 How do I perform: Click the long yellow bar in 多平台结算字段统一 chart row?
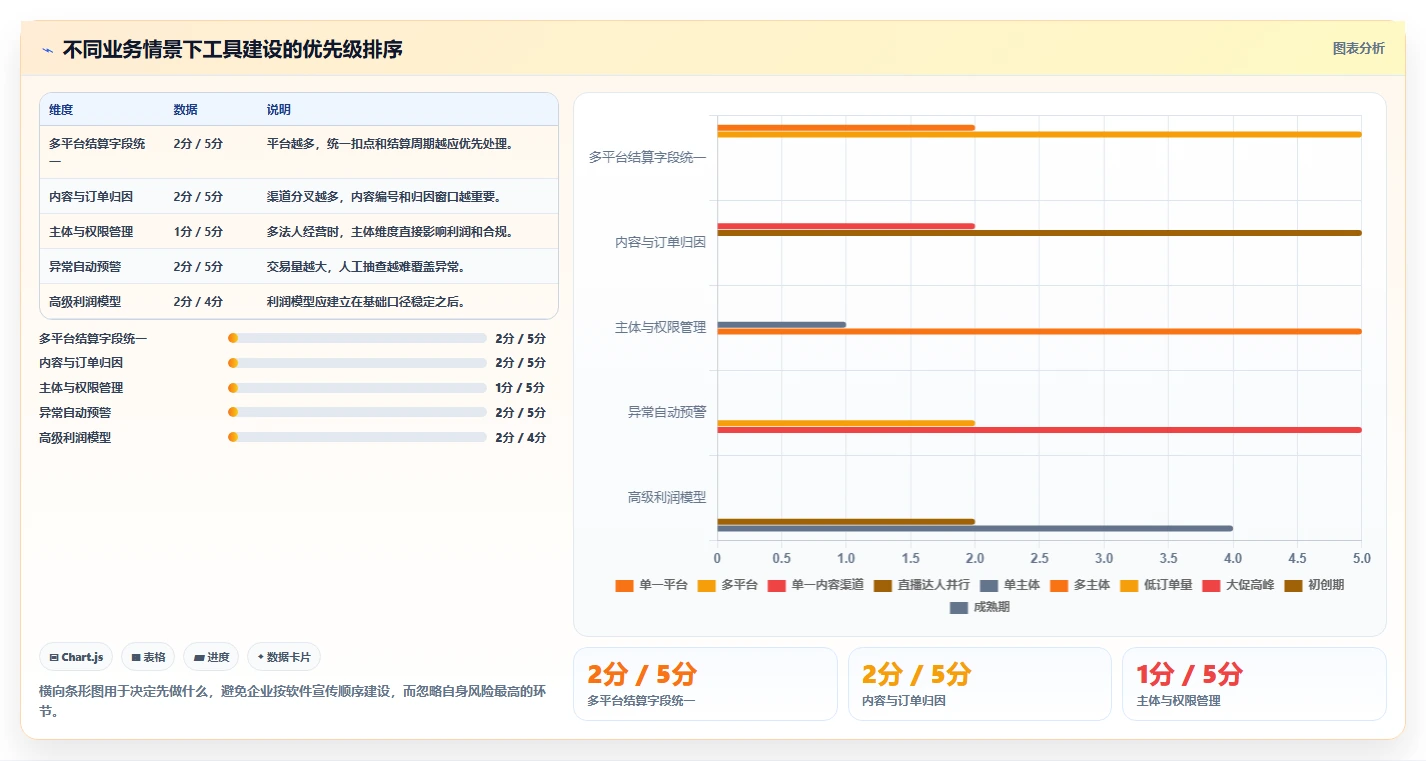coord(1039,134)
